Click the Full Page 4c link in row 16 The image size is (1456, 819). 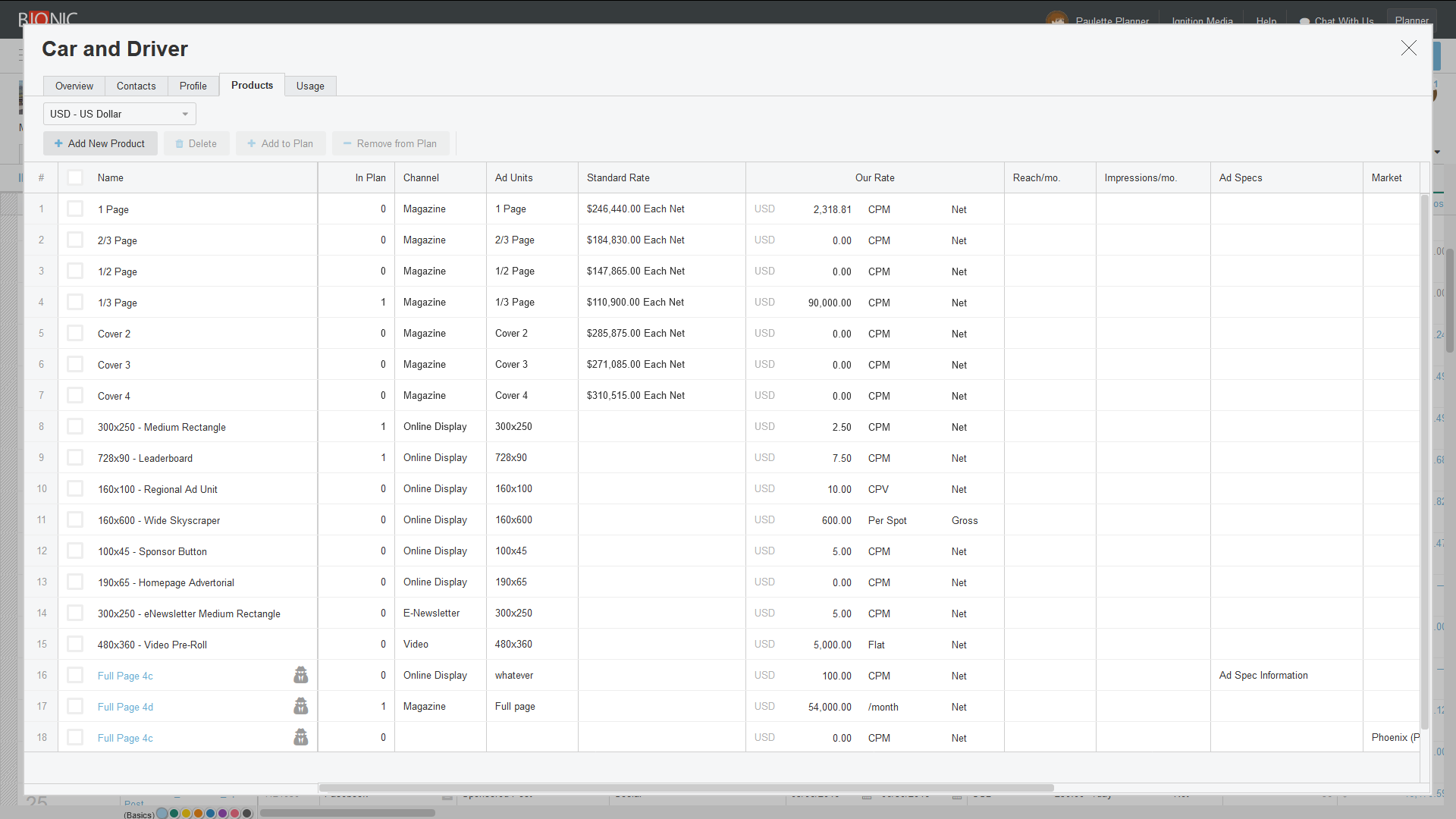tap(125, 676)
